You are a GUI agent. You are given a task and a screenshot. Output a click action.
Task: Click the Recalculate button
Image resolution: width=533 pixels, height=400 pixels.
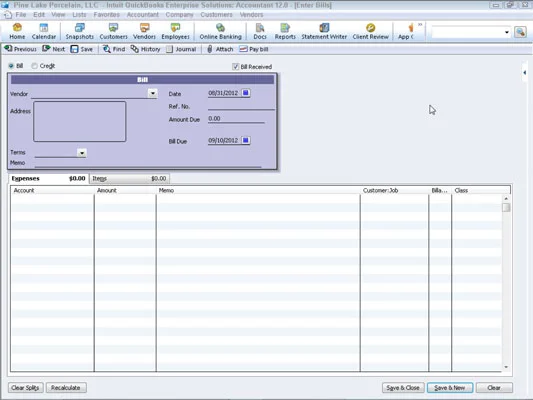coord(66,388)
